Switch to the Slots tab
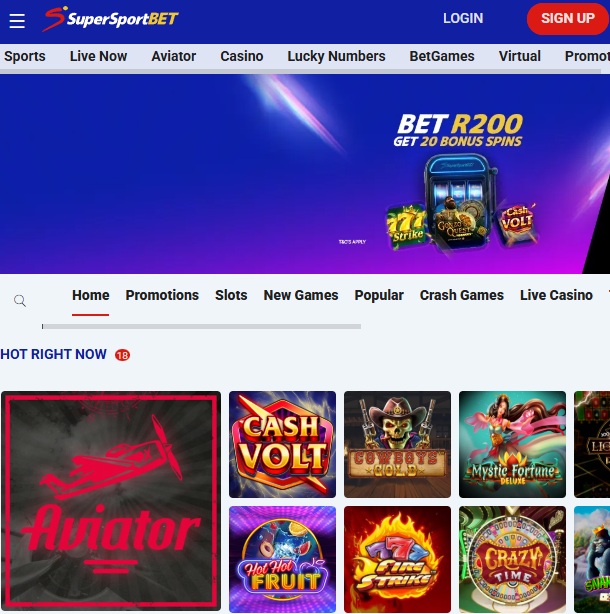The width and height of the screenshot is (610, 614). click(x=231, y=295)
